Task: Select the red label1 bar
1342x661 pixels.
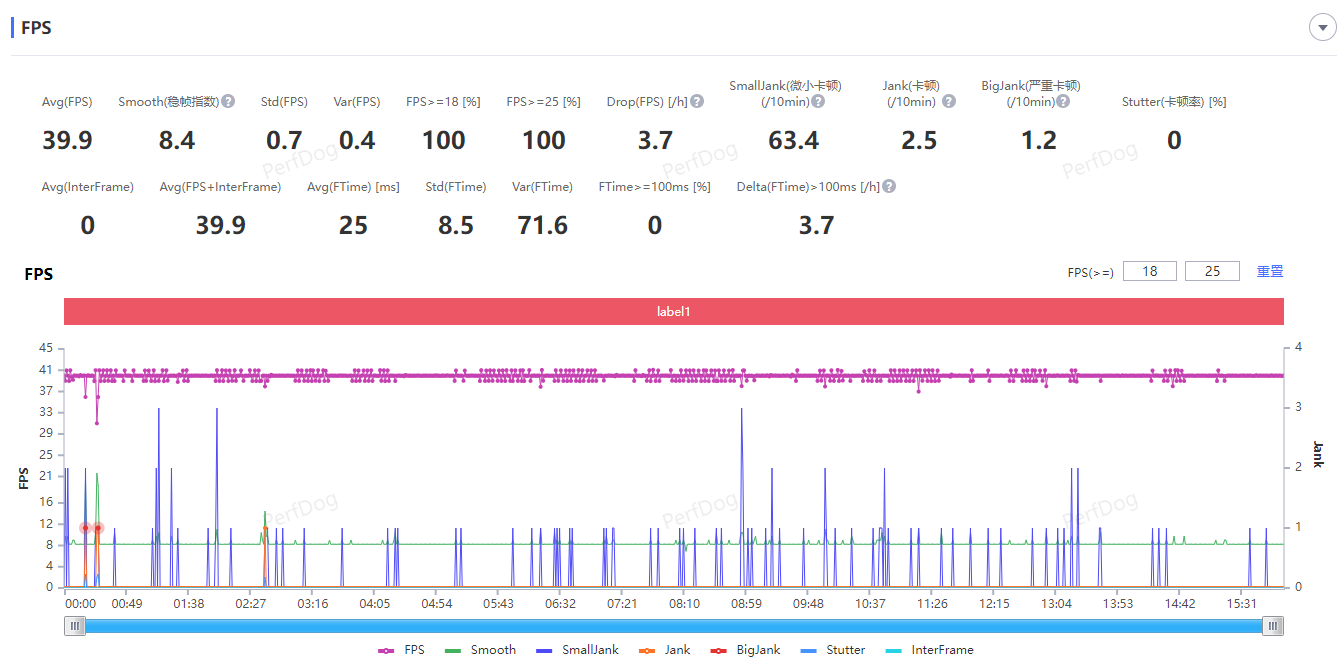Action: 673,311
